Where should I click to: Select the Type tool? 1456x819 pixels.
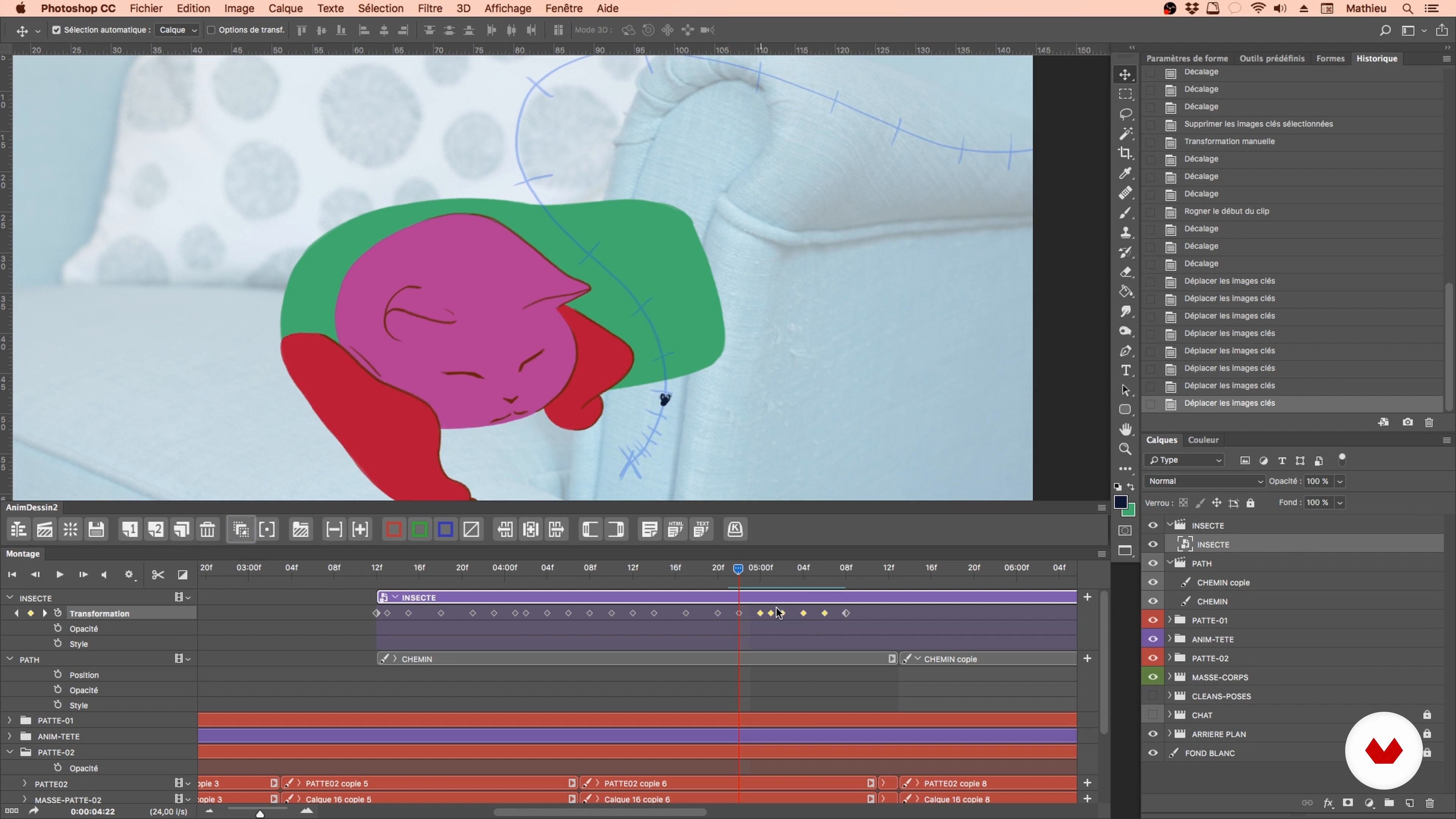(x=1125, y=370)
